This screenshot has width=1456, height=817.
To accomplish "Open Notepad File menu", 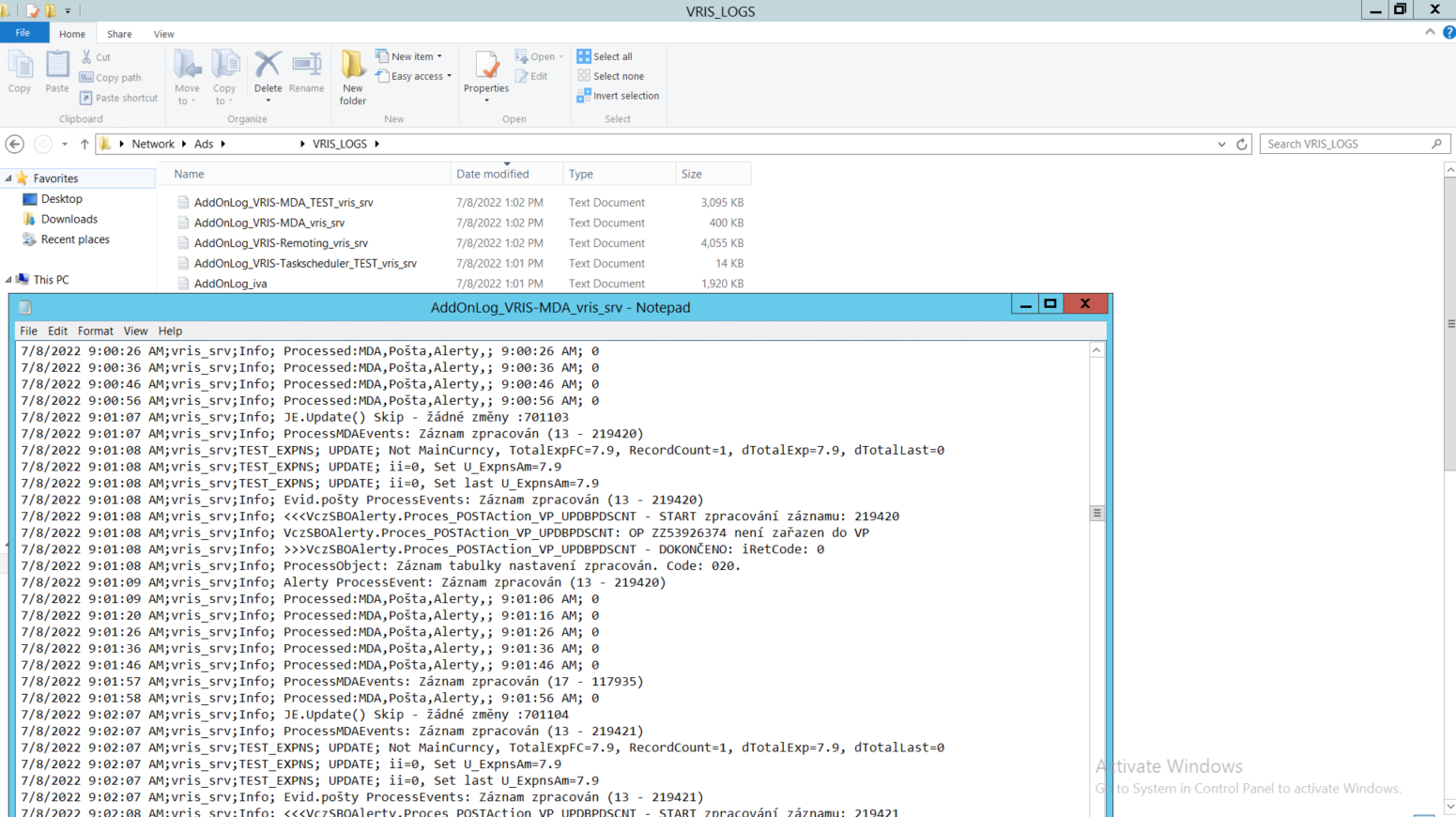I will 28,331.
